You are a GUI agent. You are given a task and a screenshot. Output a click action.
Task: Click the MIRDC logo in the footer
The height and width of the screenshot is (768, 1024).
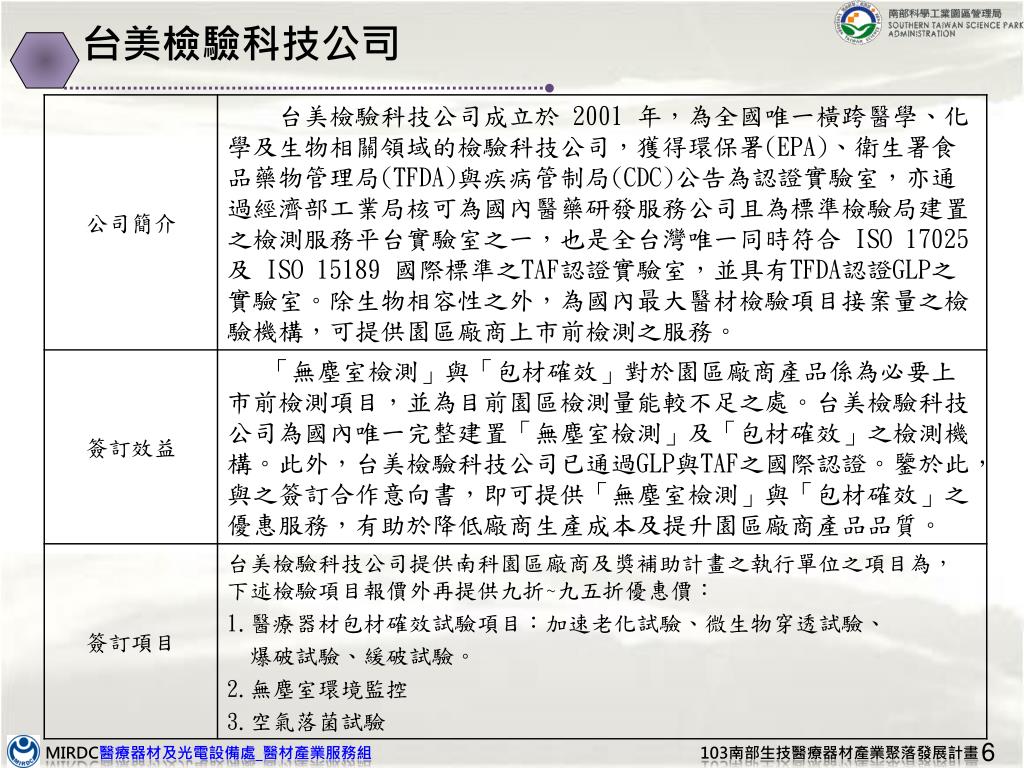click(24, 751)
